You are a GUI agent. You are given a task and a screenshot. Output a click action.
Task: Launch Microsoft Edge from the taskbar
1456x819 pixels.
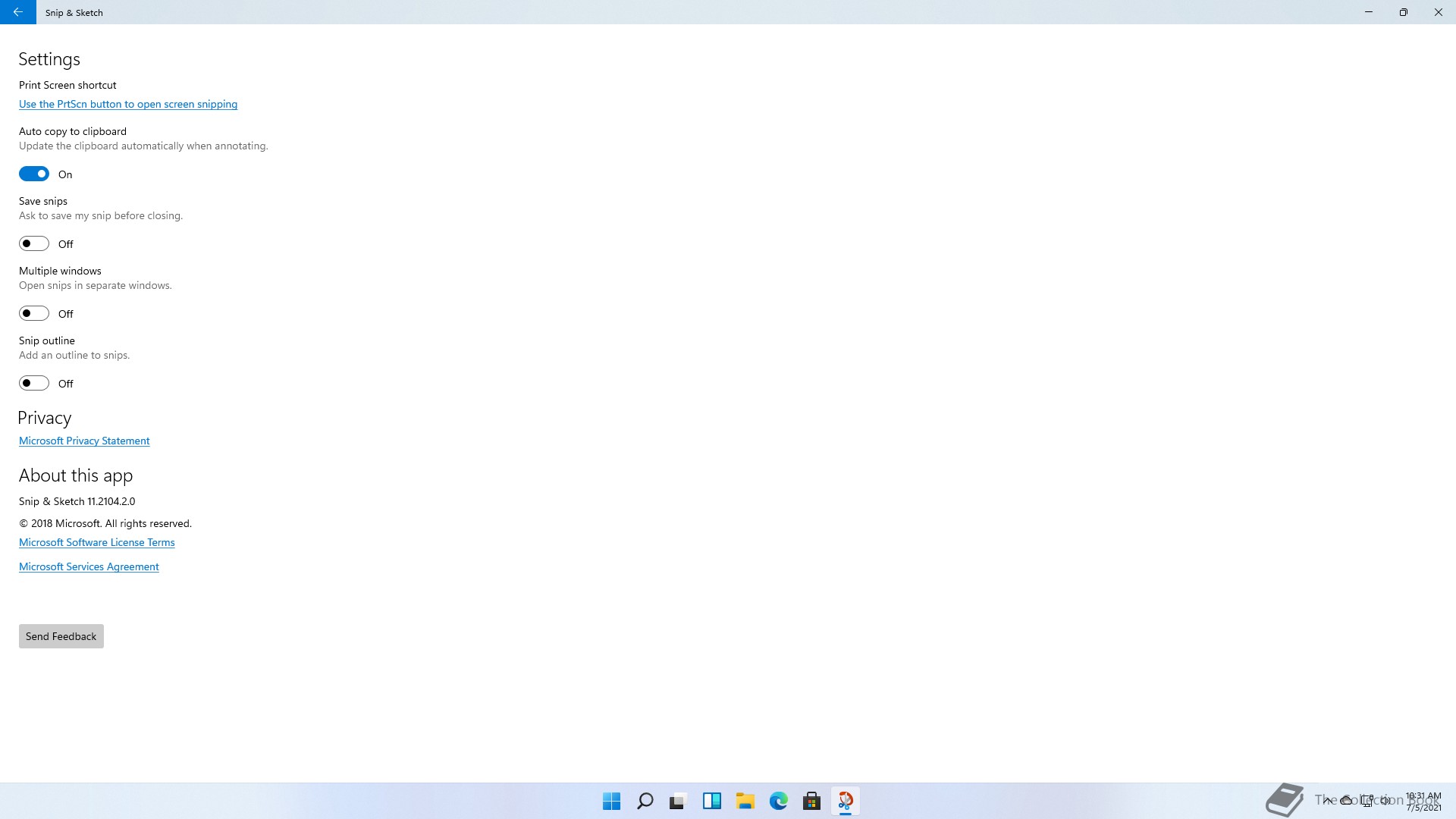point(779,801)
